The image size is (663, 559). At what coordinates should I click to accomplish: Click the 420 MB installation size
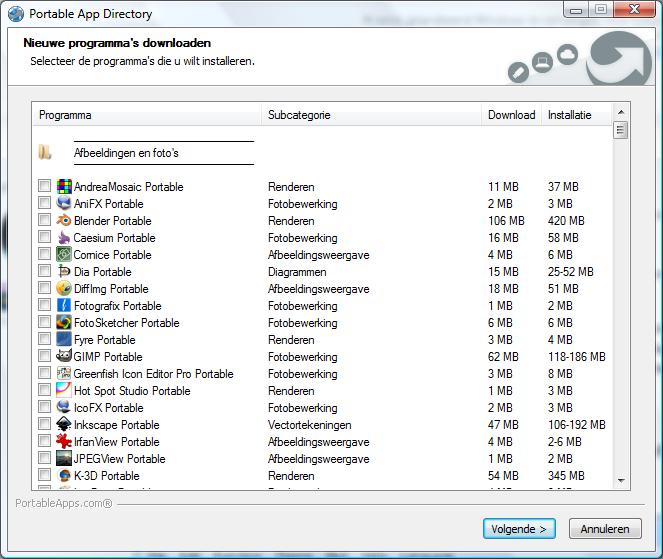566,221
